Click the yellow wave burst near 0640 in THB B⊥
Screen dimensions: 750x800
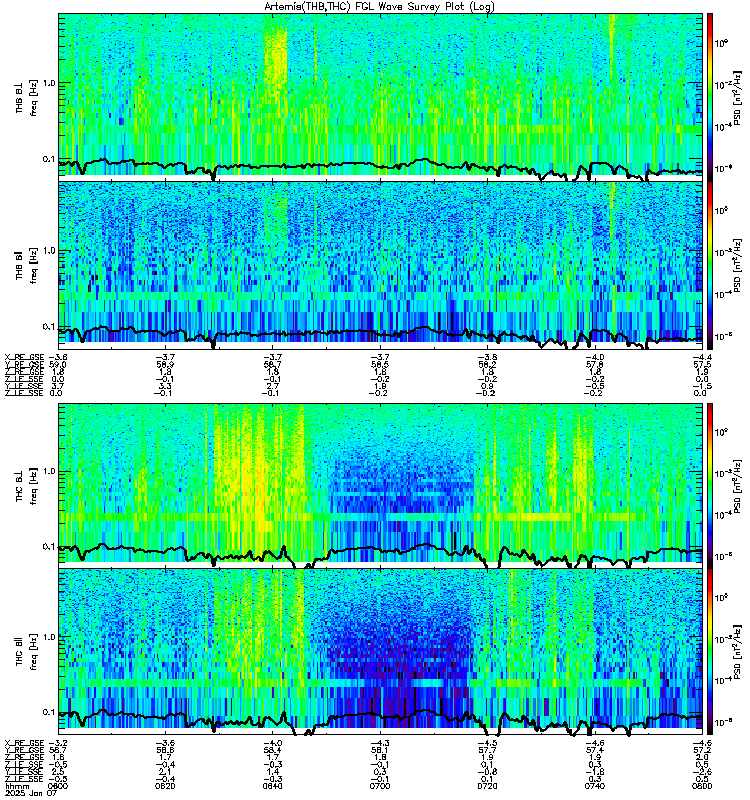click(276, 59)
